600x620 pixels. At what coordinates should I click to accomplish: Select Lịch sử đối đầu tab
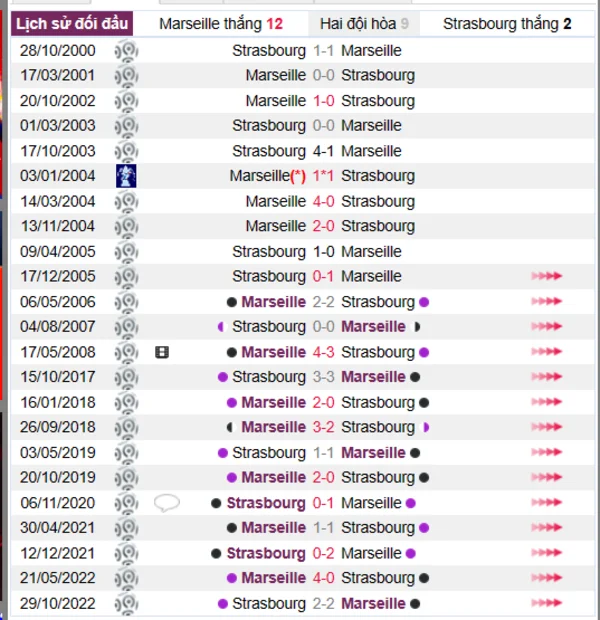coord(72,24)
